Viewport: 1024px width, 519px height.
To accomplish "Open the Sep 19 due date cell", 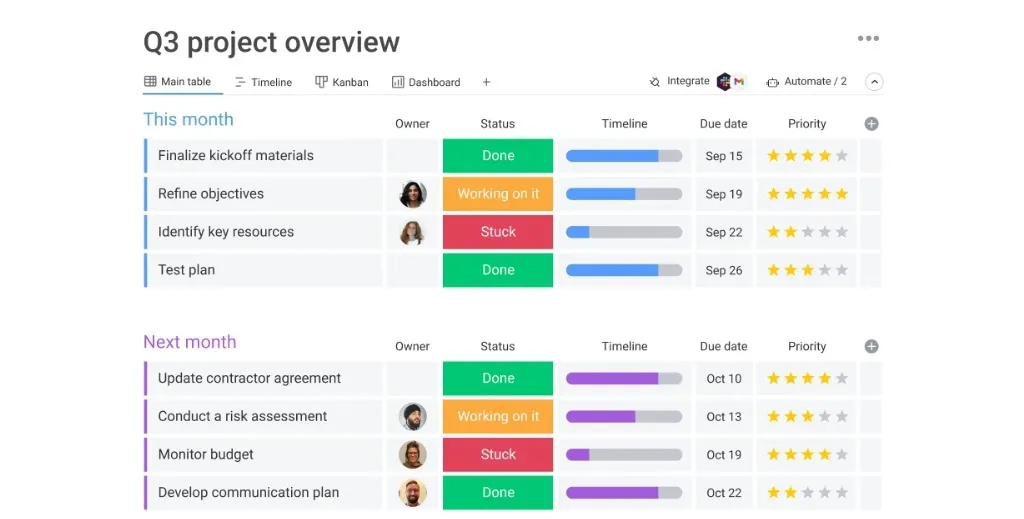I will coord(724,194).
